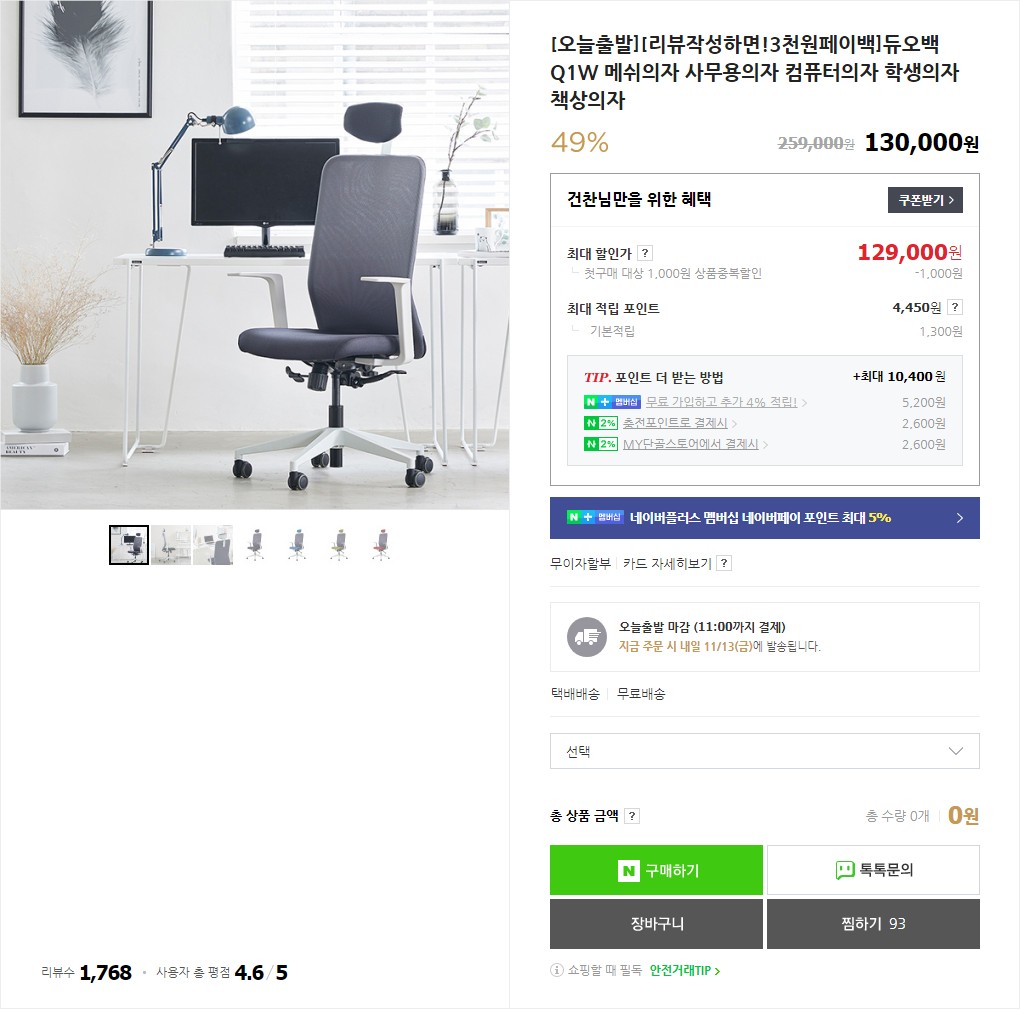Image resolution: width=1020 pixels, height=1009 pixels.
Task: Toggle 찜하기 93 wishlist button
Action: (873, 924)
